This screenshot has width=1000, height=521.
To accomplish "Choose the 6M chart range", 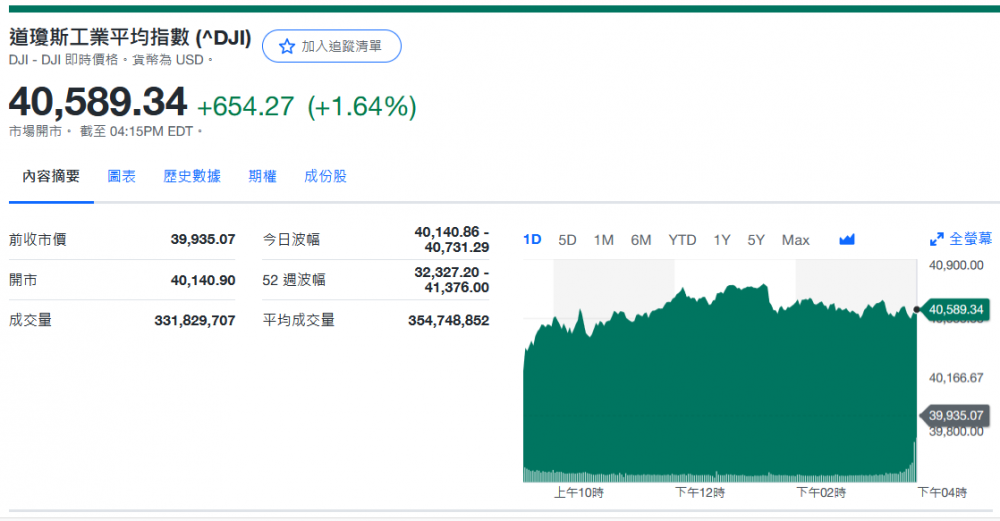I will [641, 240].
